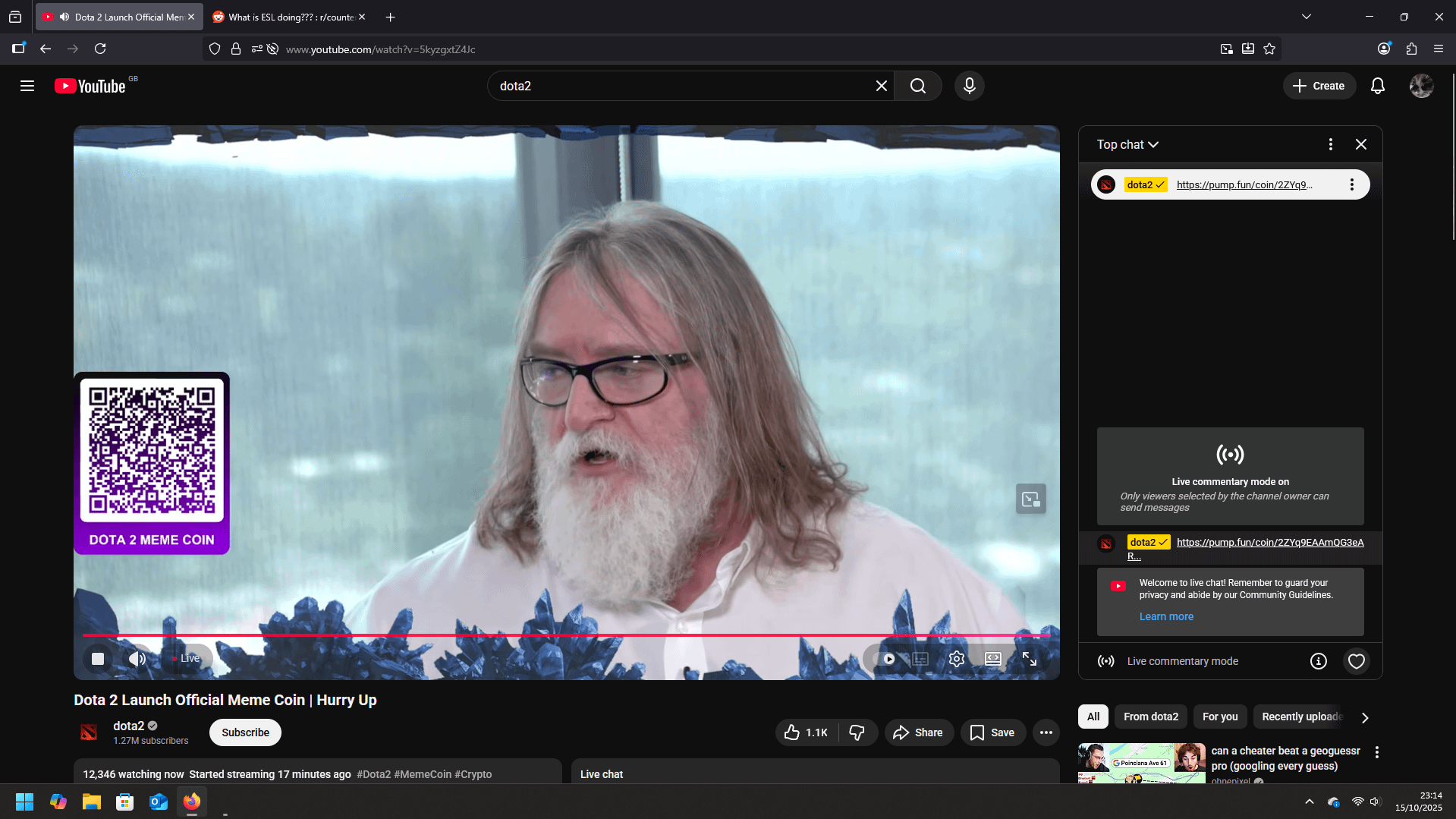Select the All filter chip
This screenshot has width=1456, height=819.
click(x=1093, y=717)
